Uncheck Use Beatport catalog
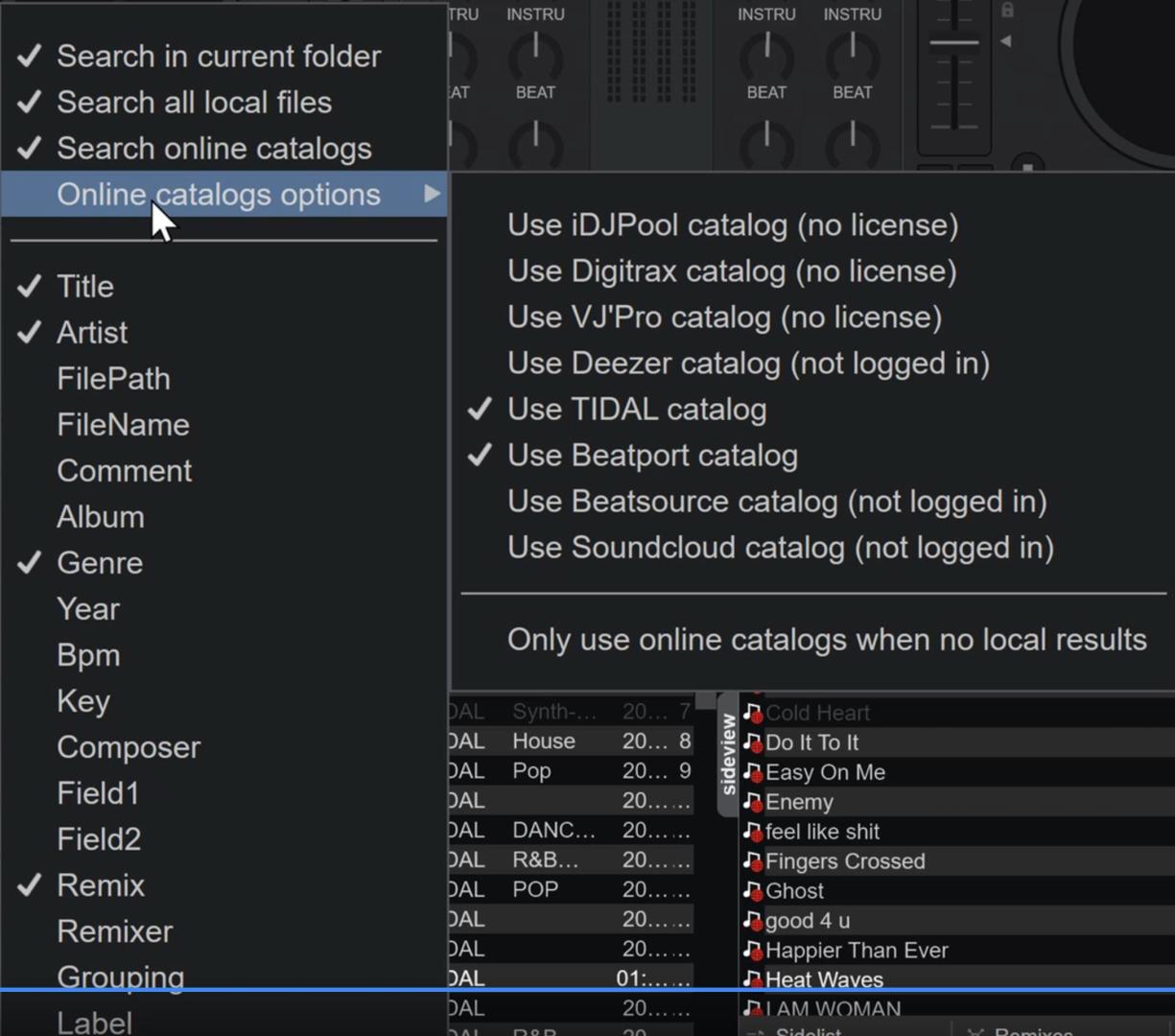1175x1036 pixels. [x=813, y=456]
